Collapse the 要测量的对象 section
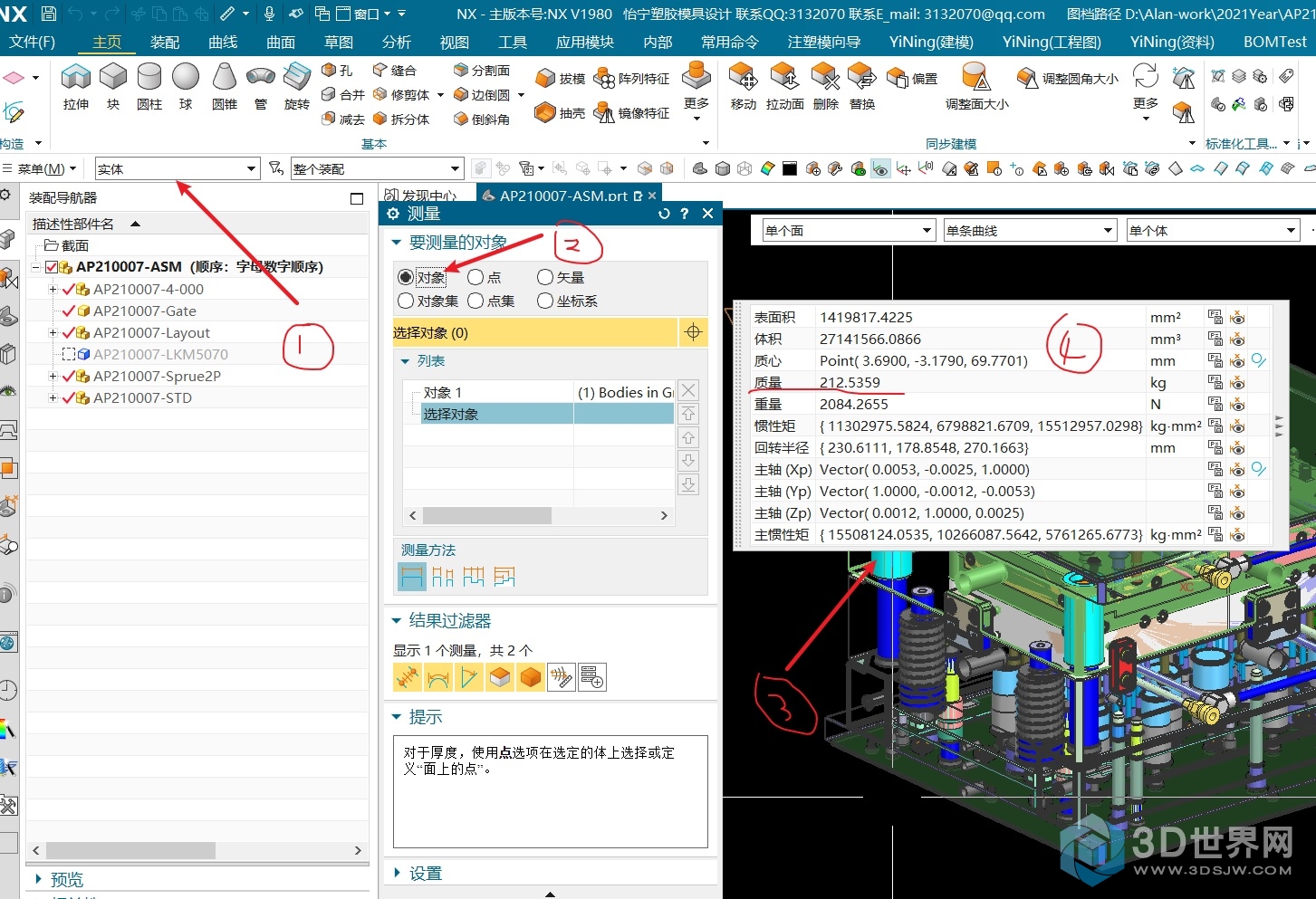Screen dimensions: 1316x899 coord(397,243)
